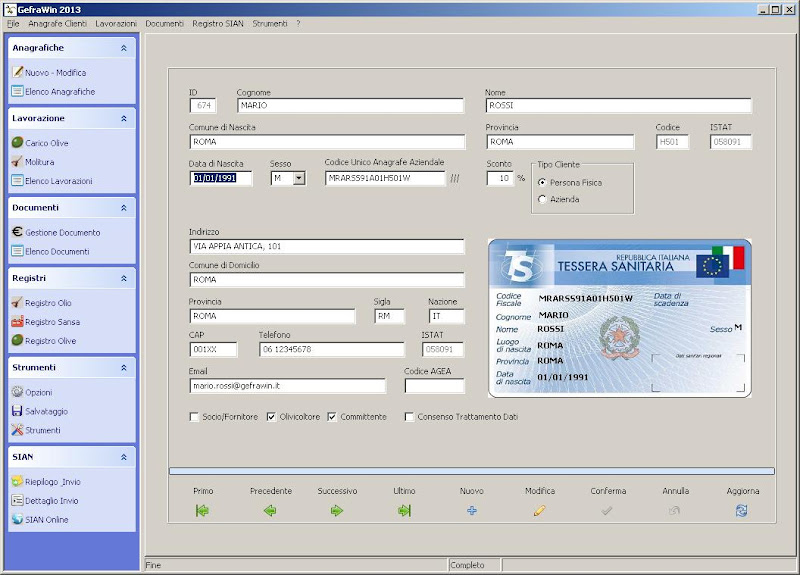This screenshot has height=575, width=800.
Task: Collapse the Registri panel
Action: point(123,278)
